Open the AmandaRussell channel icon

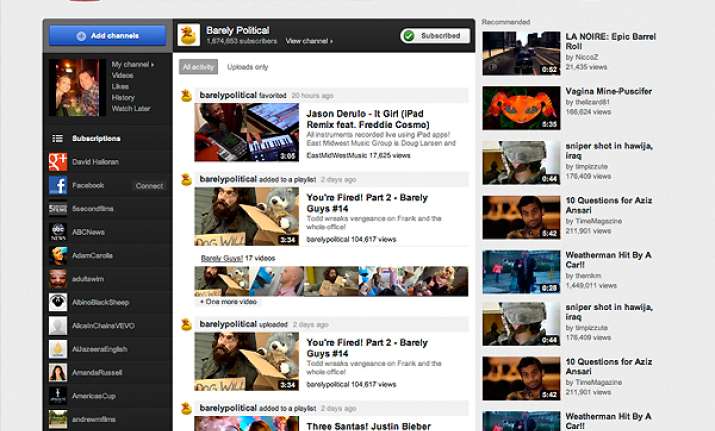[58, 373]
